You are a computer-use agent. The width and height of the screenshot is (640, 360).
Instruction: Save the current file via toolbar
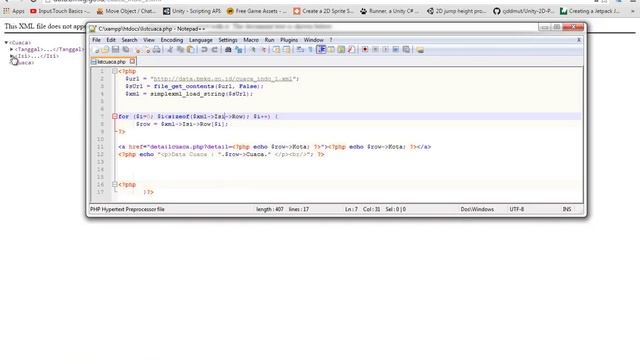pos(116,50)
